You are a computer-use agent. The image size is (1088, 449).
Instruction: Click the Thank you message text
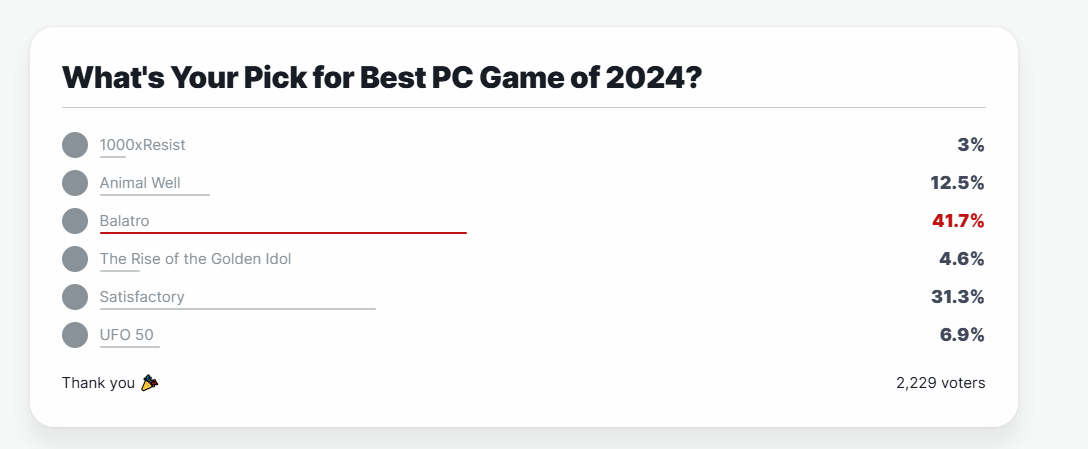tap(98, 383)
